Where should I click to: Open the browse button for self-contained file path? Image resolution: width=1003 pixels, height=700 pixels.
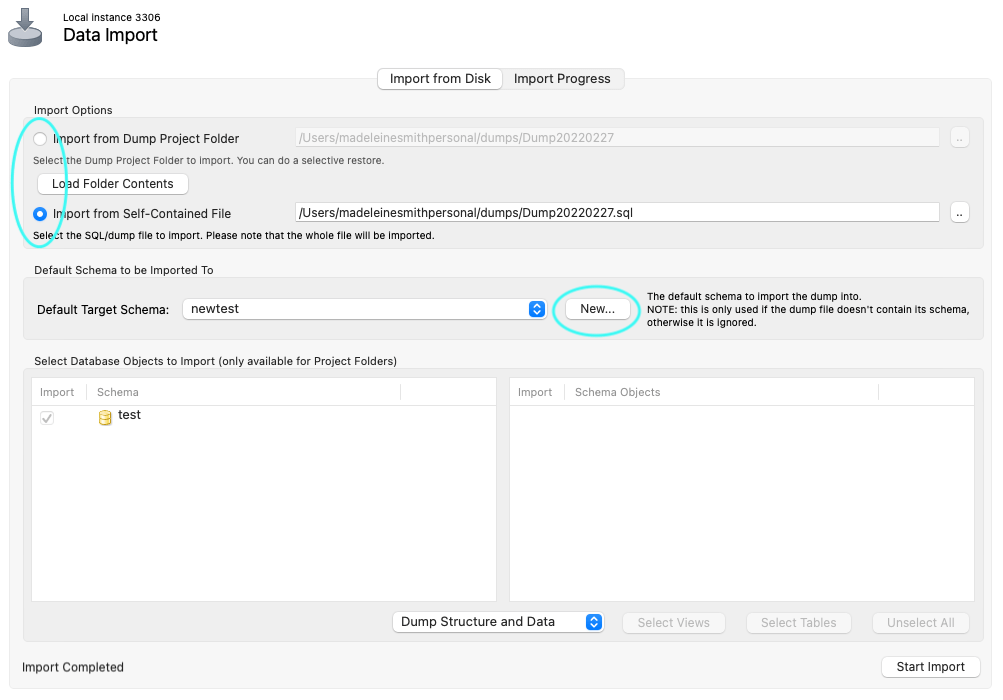pos(958,212)
